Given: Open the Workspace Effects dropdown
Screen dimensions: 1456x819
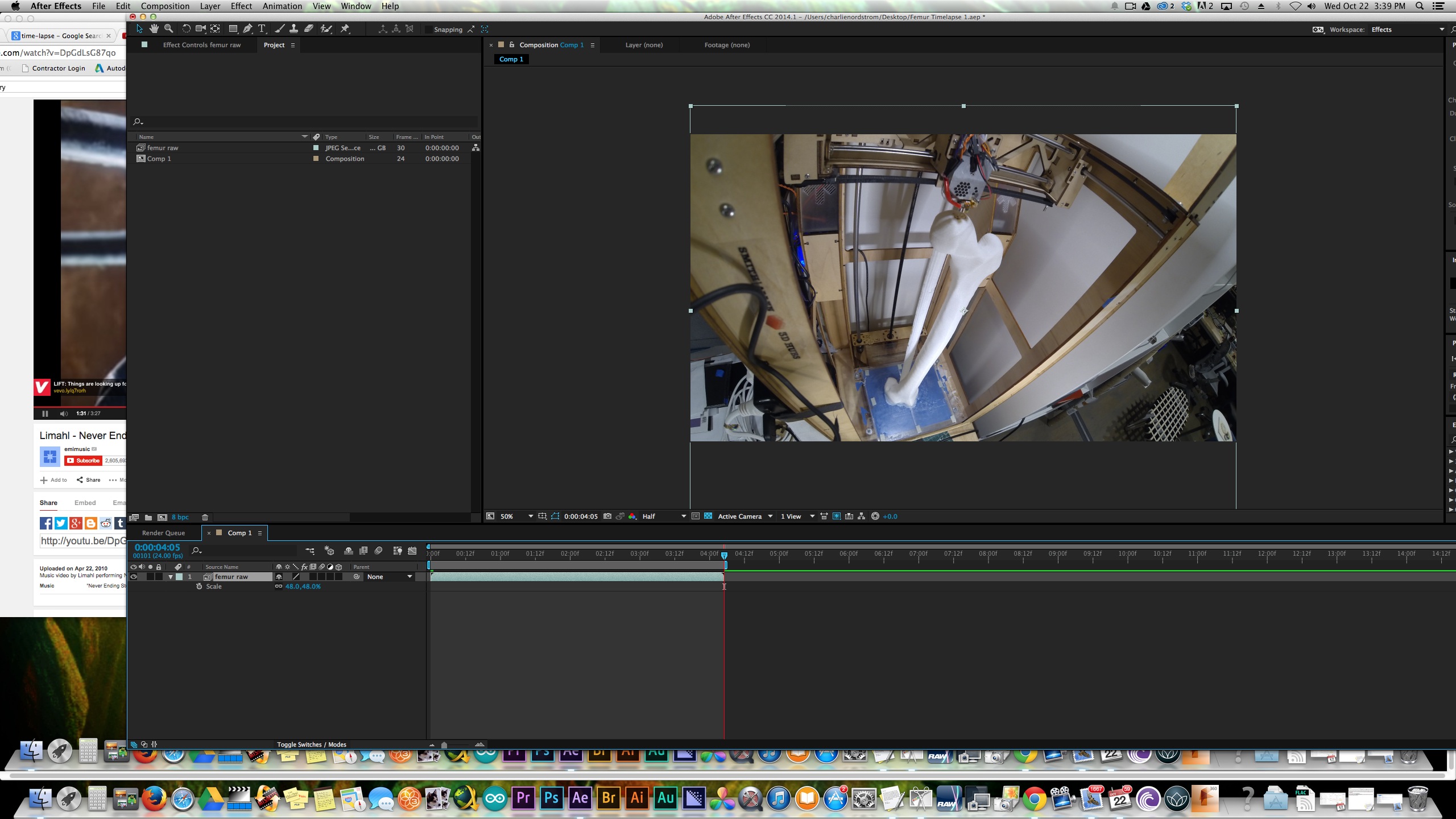Looking at the screenshot, I should (1407, 30).
